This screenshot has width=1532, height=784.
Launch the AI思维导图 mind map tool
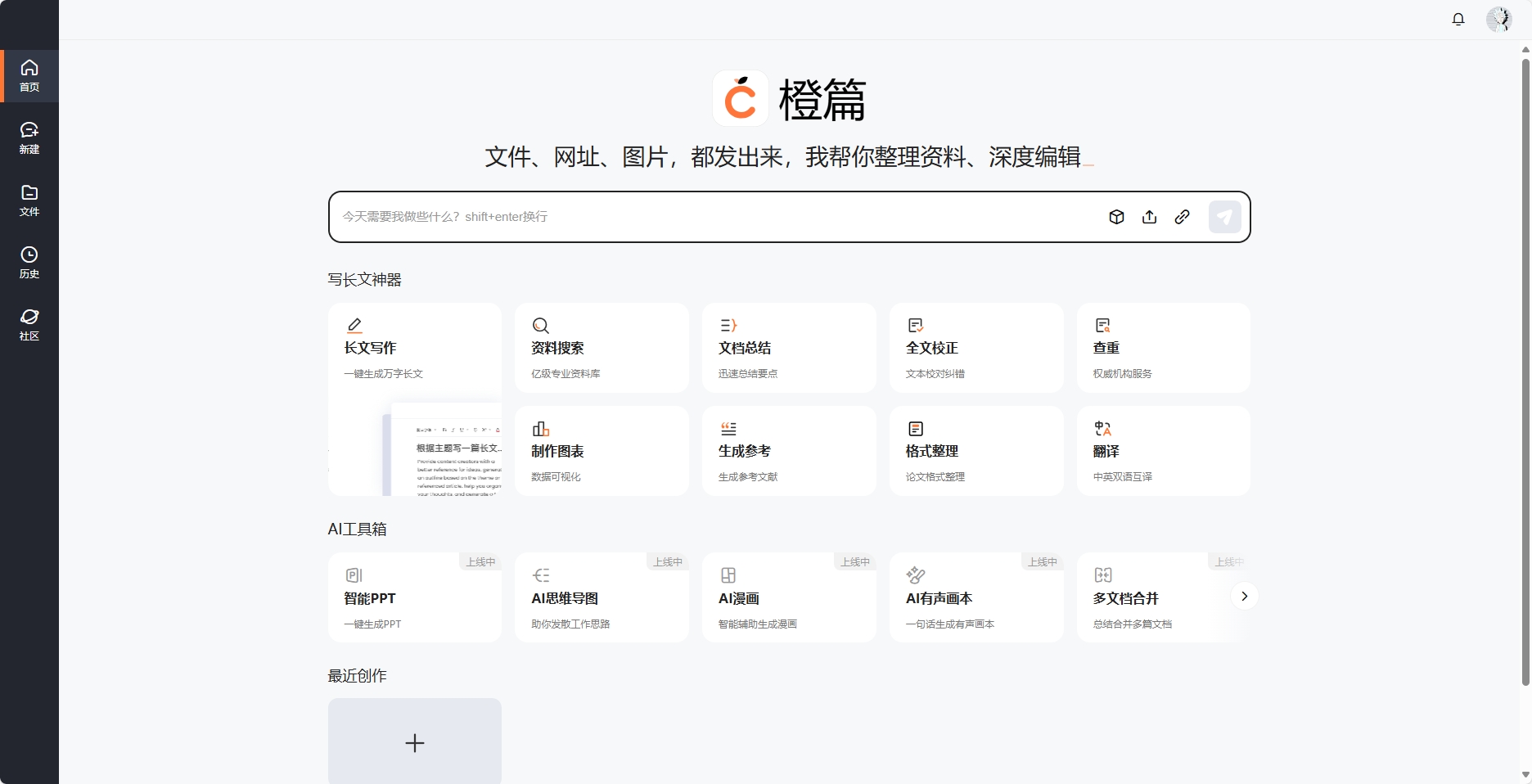tap(602, 597)
